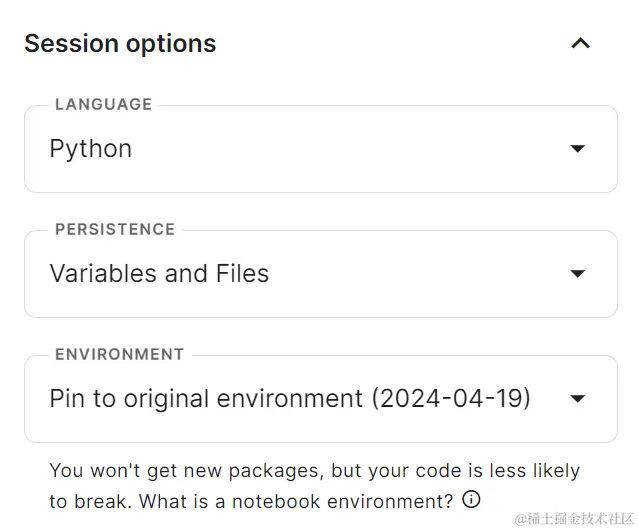Click the LANGUAGE field label
This screenshot has height=531, width=639.
pyautogui.click(x=104, y=104)
